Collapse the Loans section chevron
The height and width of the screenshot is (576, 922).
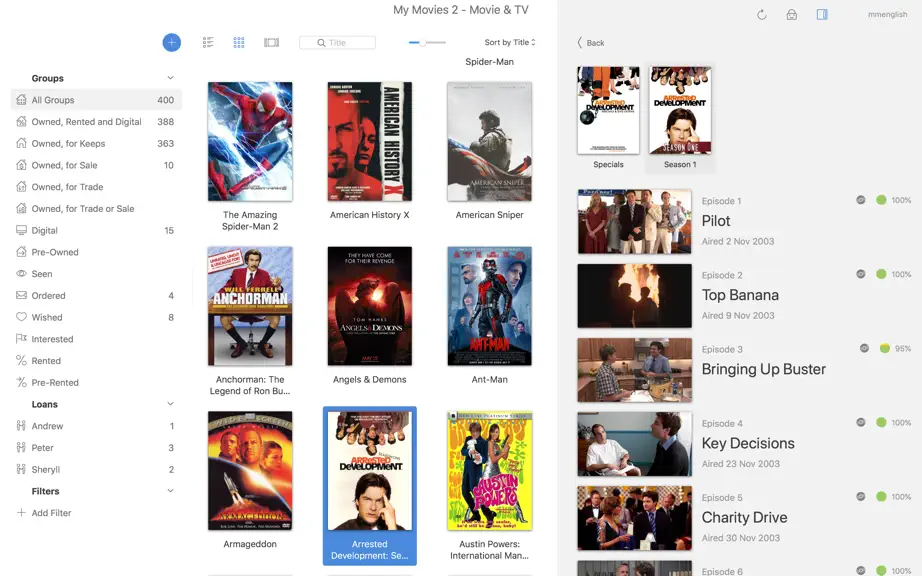[x=170, y=404]
